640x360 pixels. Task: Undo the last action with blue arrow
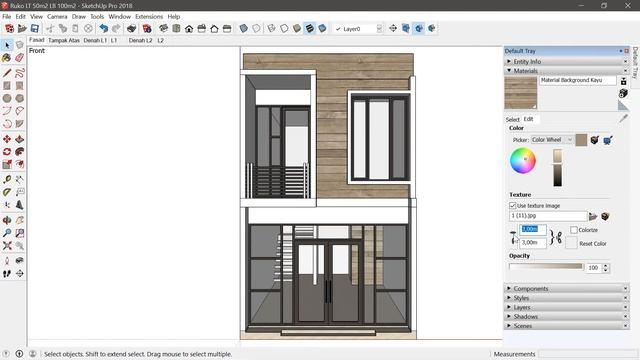click(x=104, y=29)
